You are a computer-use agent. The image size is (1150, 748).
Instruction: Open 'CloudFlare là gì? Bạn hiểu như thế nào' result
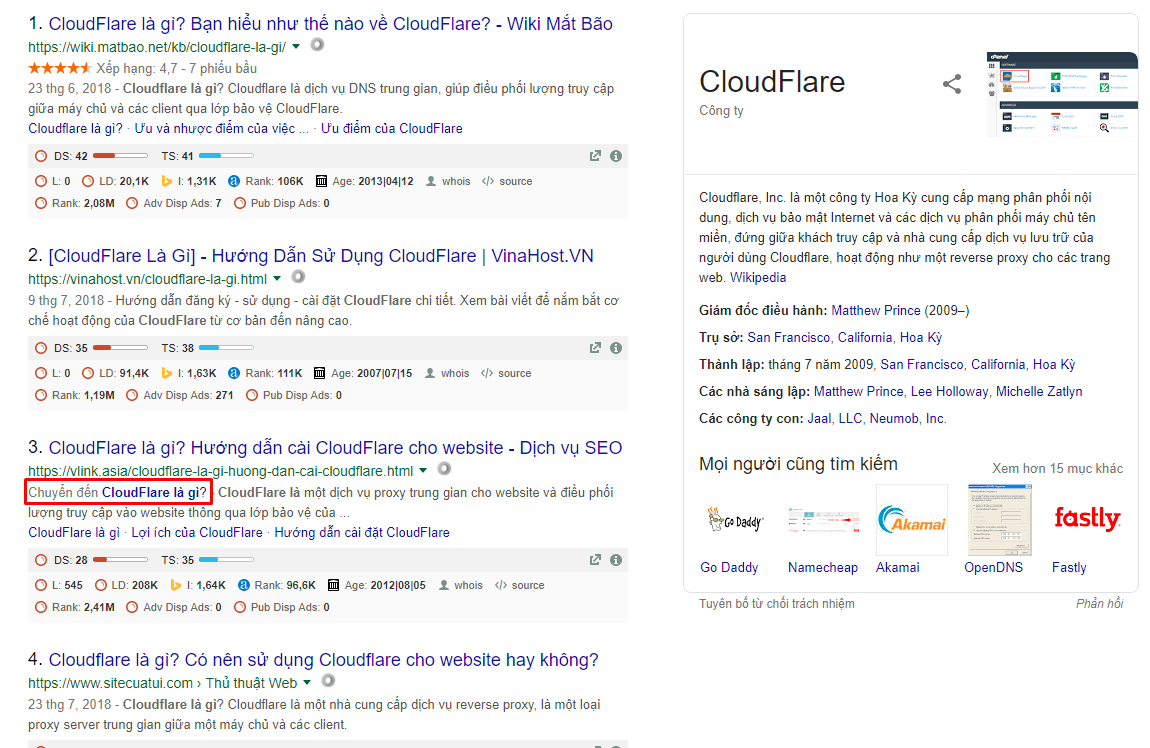pos(330,24)
